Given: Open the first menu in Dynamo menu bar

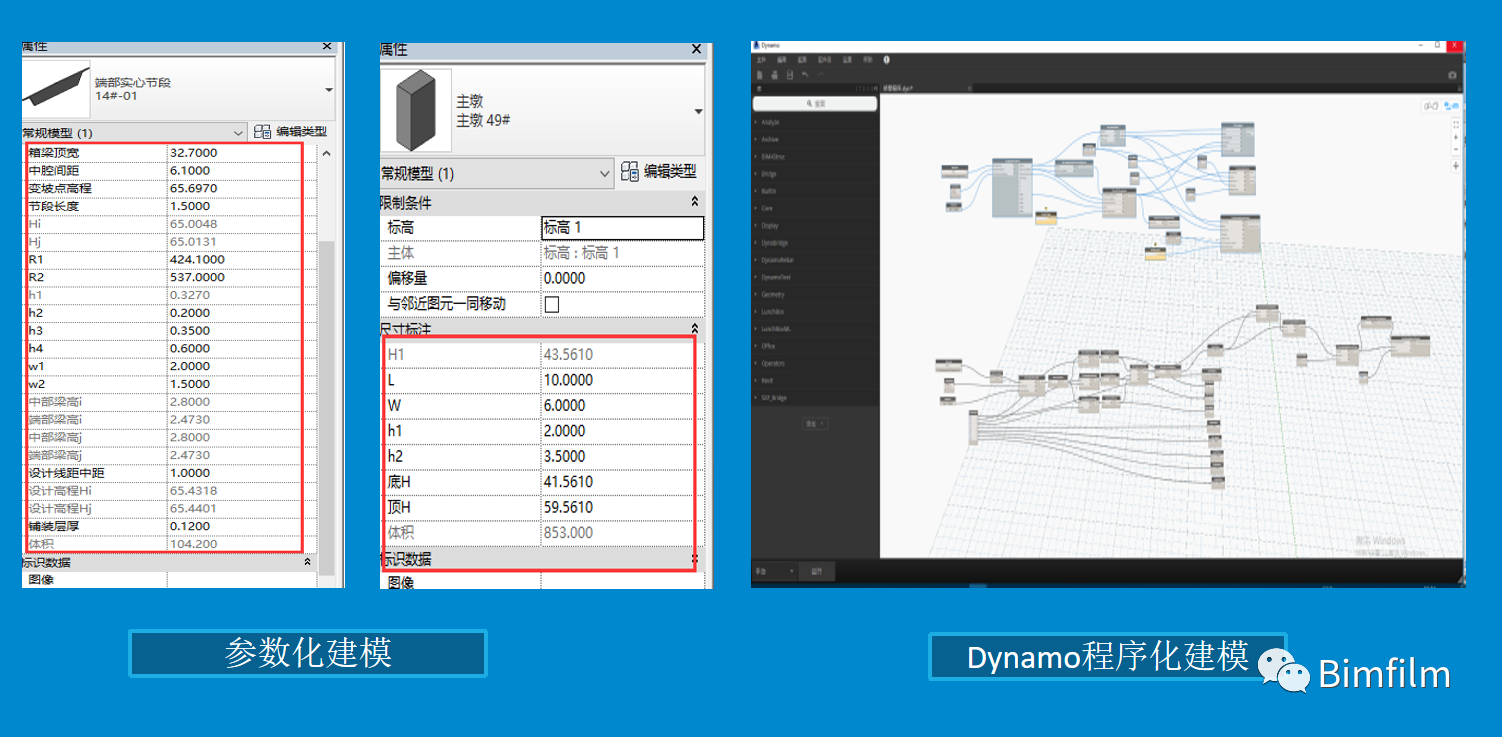Looking at the screenshot, I should pos(761,60).
